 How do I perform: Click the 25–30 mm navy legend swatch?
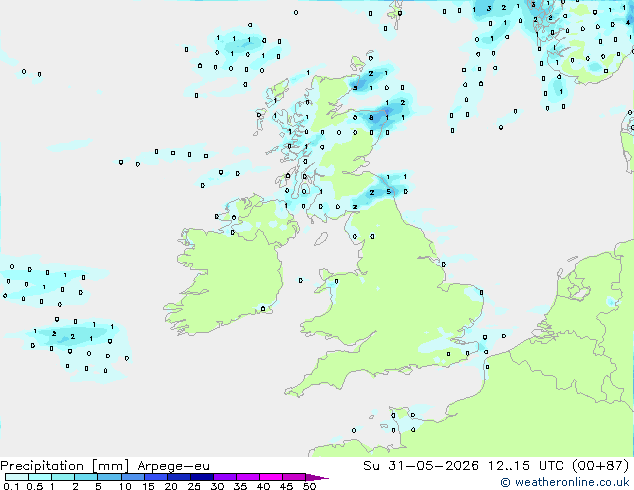point(202,477)
